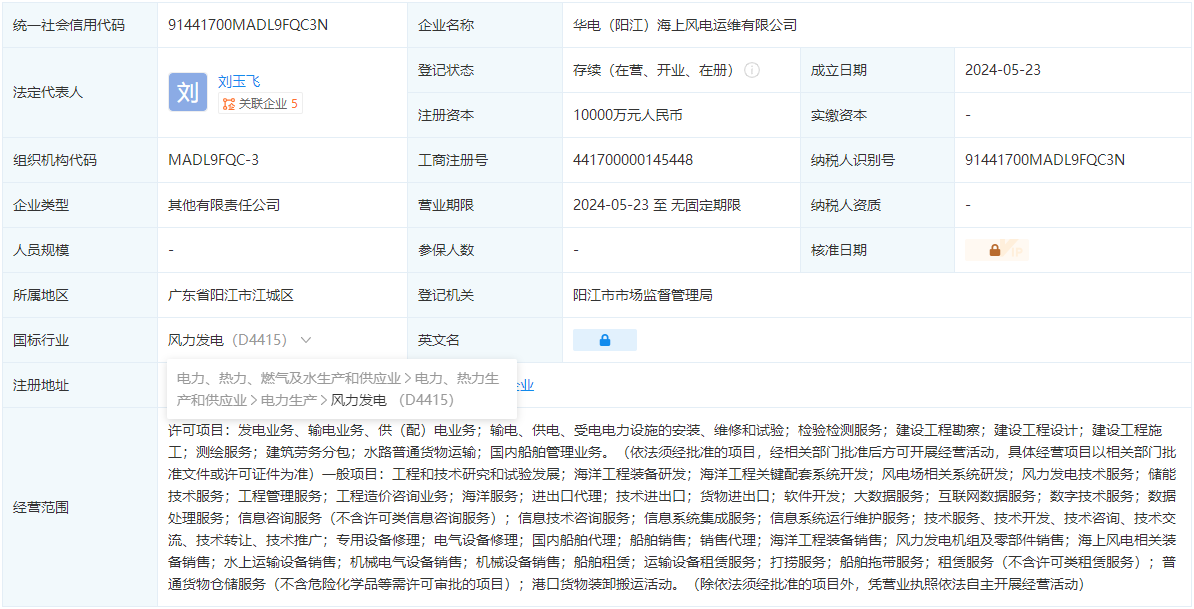Viewport: 1194px width, 609px height.
Task: Click organization code MADL9FQC-3
Action: tap(213, 160)
